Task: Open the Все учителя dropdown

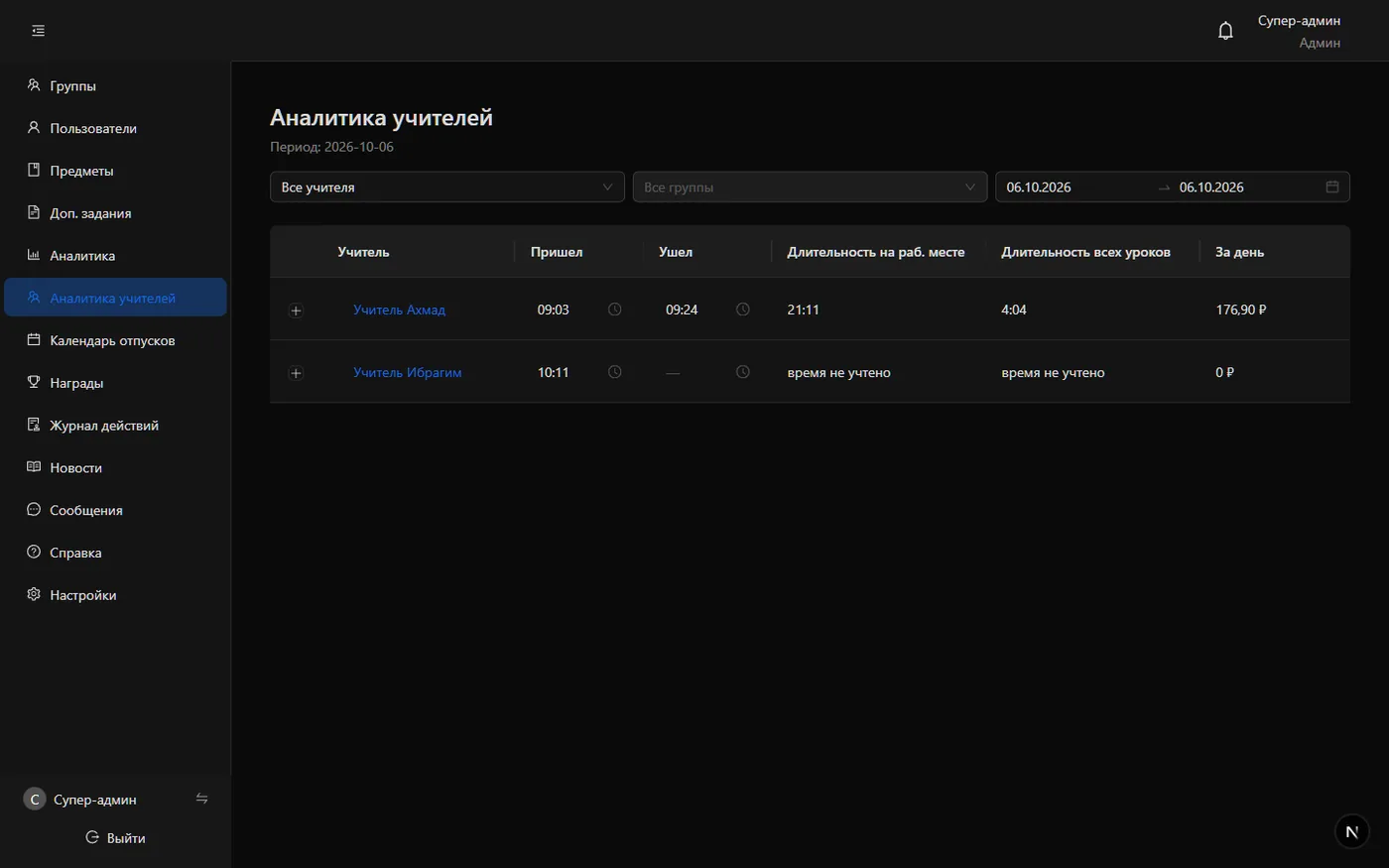Action: click(x=447, y=186)
